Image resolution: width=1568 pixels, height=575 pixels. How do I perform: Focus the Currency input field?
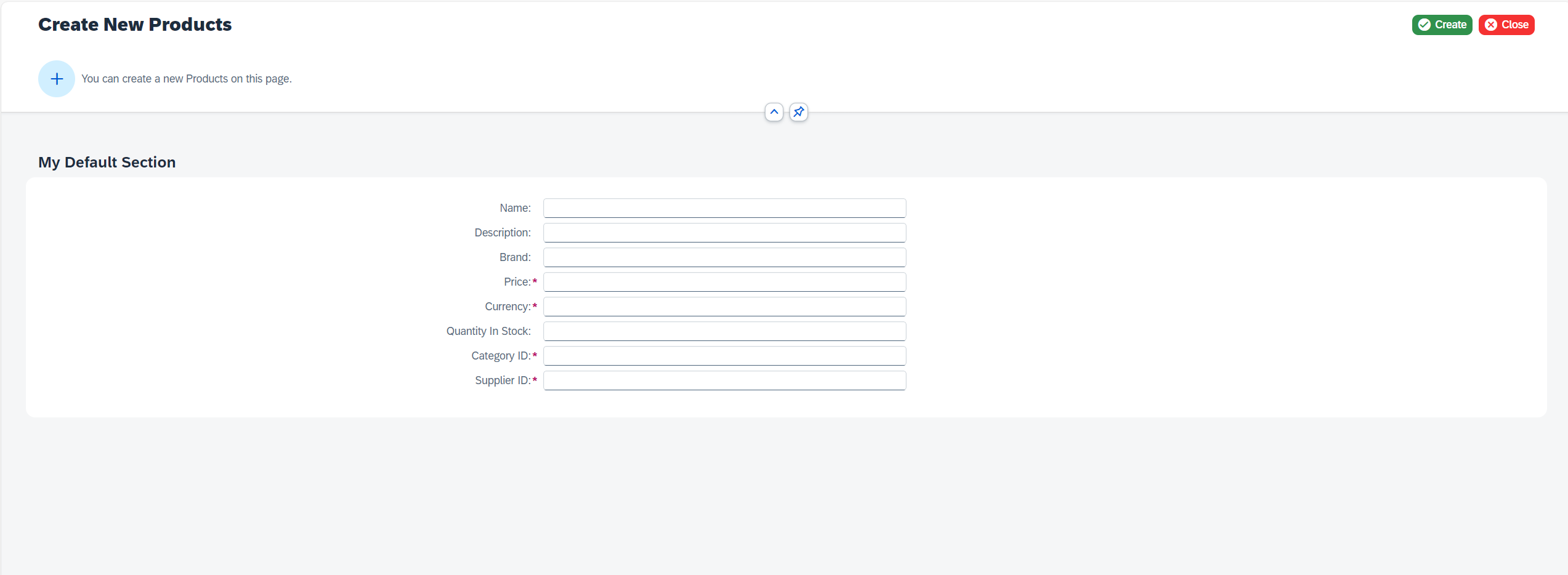click(724, 307)
